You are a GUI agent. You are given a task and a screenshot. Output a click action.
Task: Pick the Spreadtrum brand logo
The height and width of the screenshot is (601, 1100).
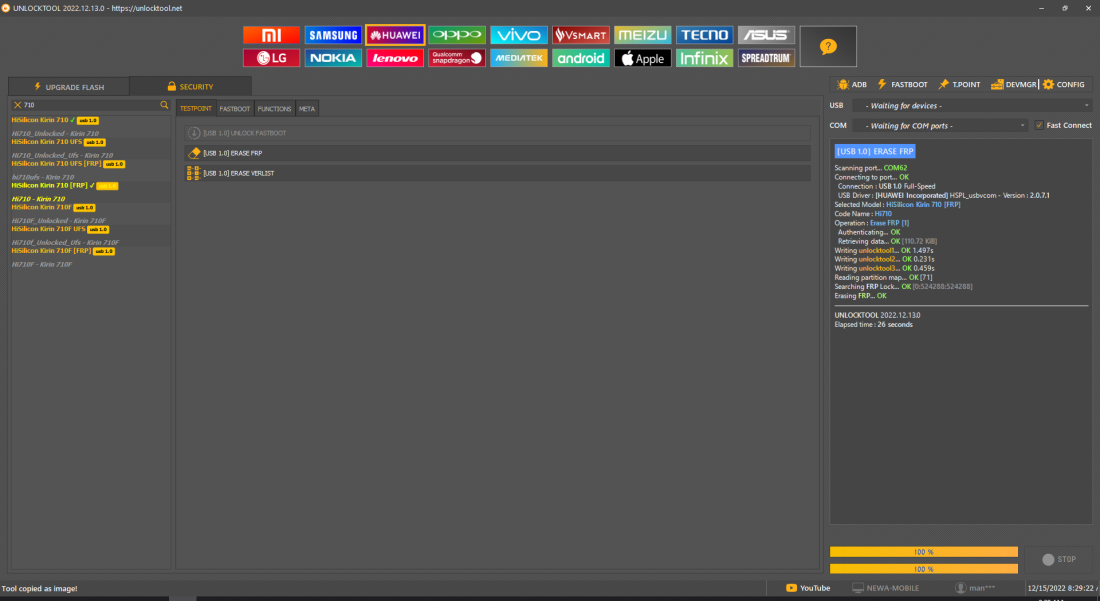pyautogui.click(x=766, y=58)
